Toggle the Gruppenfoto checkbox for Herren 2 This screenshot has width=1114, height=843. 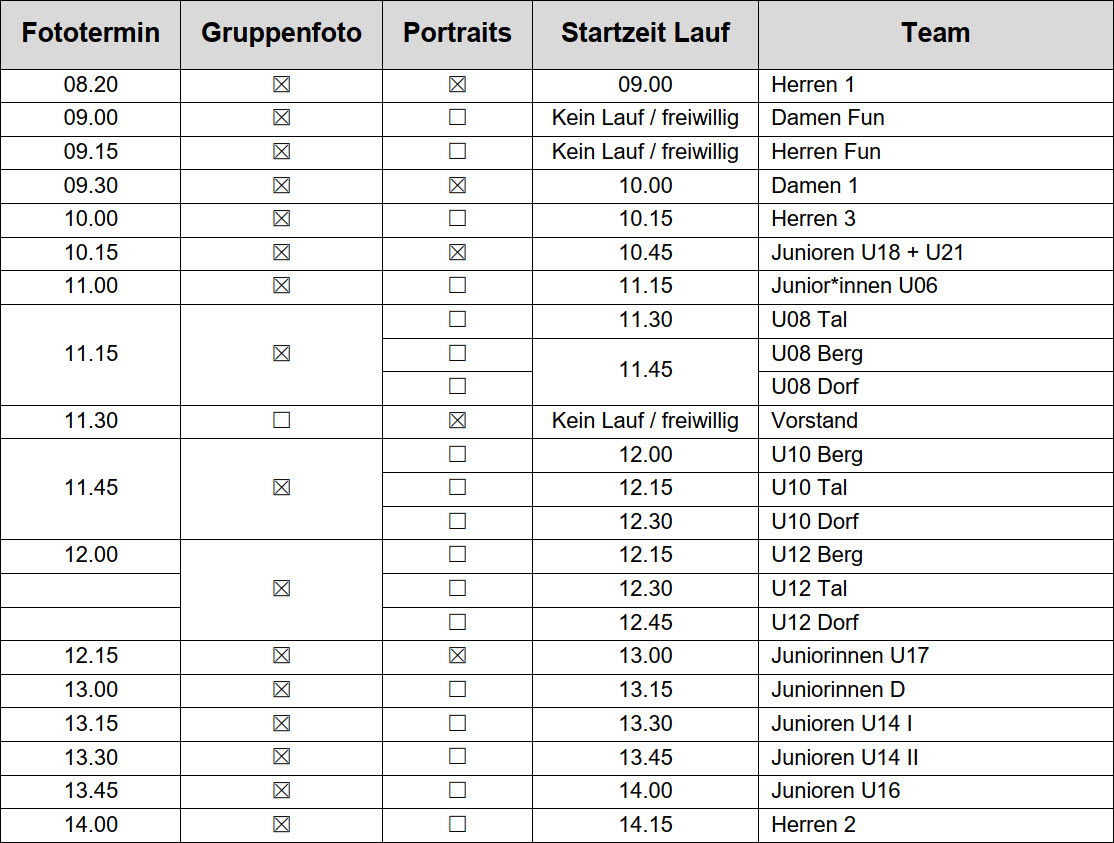281,825
